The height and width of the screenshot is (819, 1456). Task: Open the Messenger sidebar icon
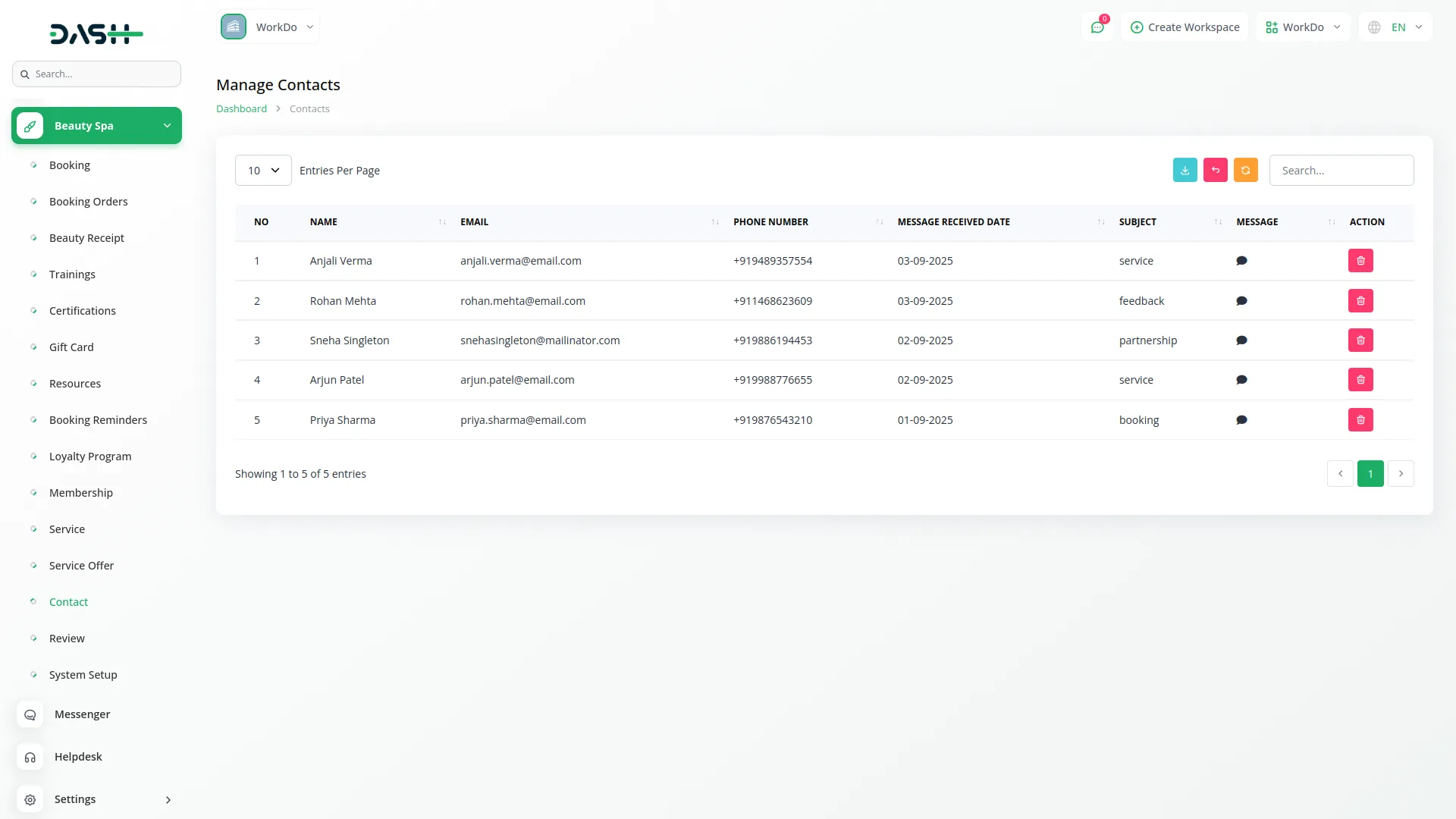coord(30,714)
